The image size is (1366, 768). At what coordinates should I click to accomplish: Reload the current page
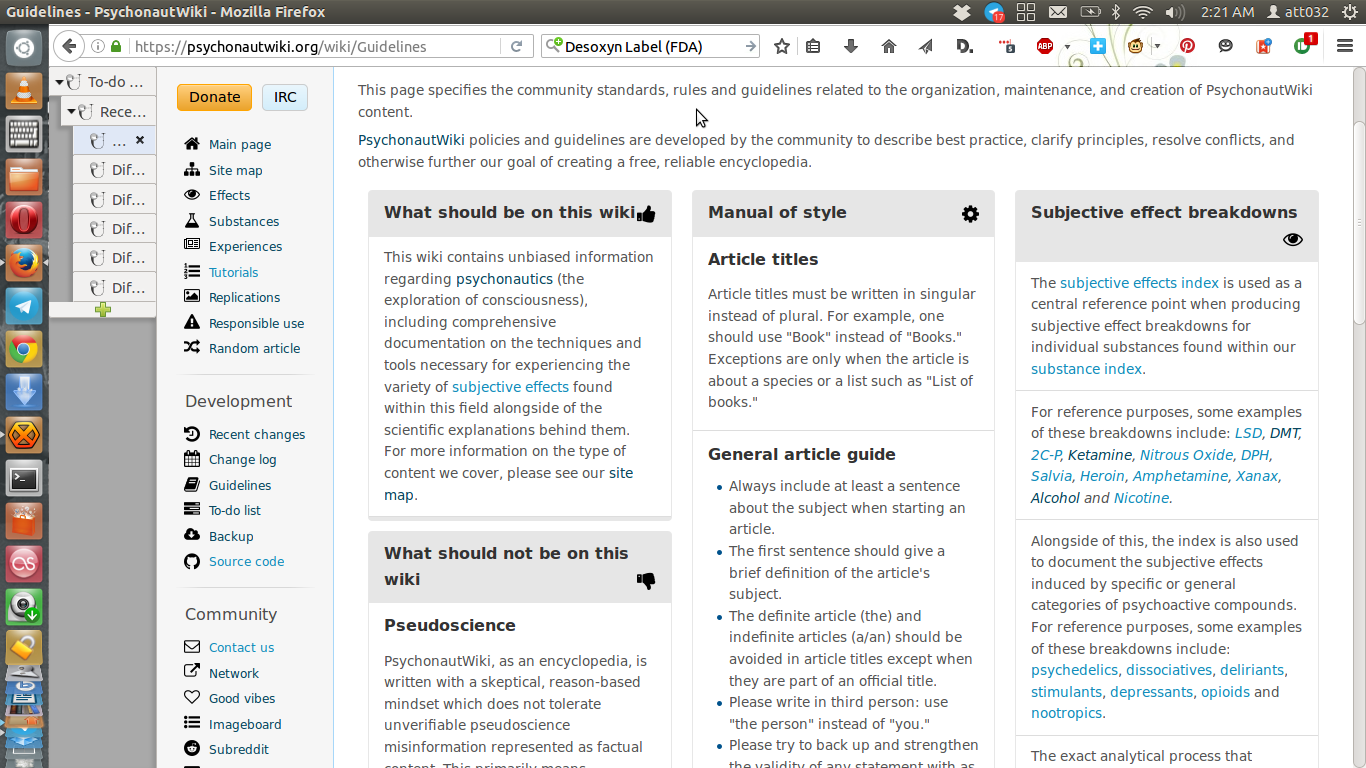coord(516,46)
